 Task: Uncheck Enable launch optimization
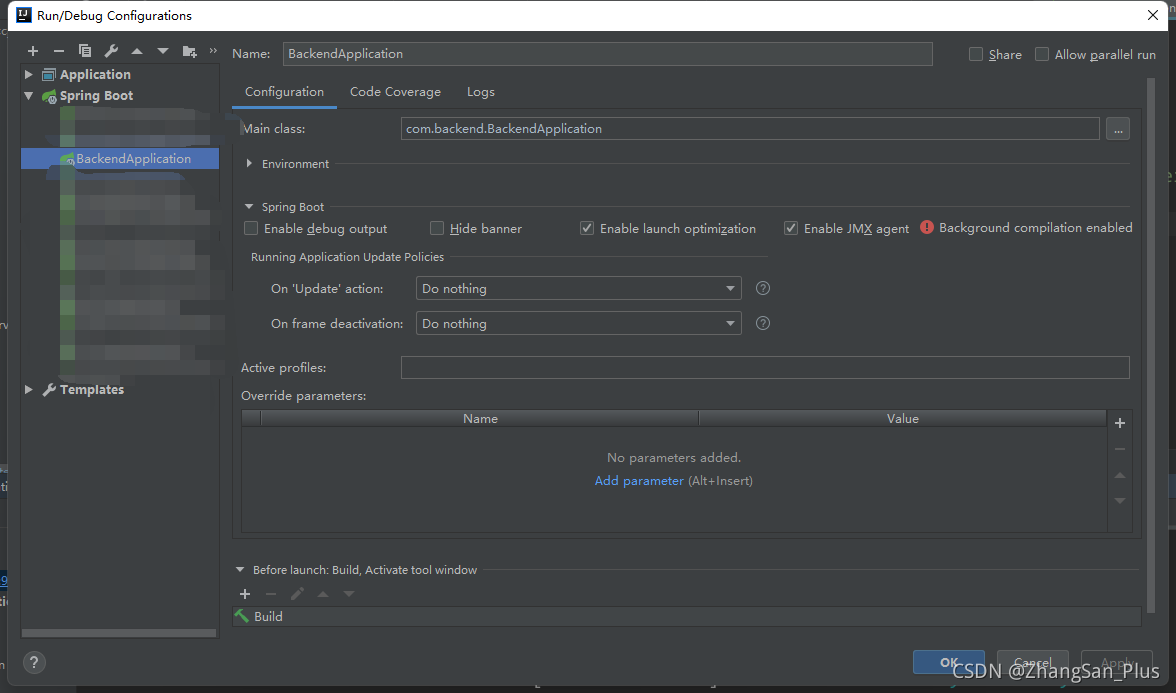586,228
